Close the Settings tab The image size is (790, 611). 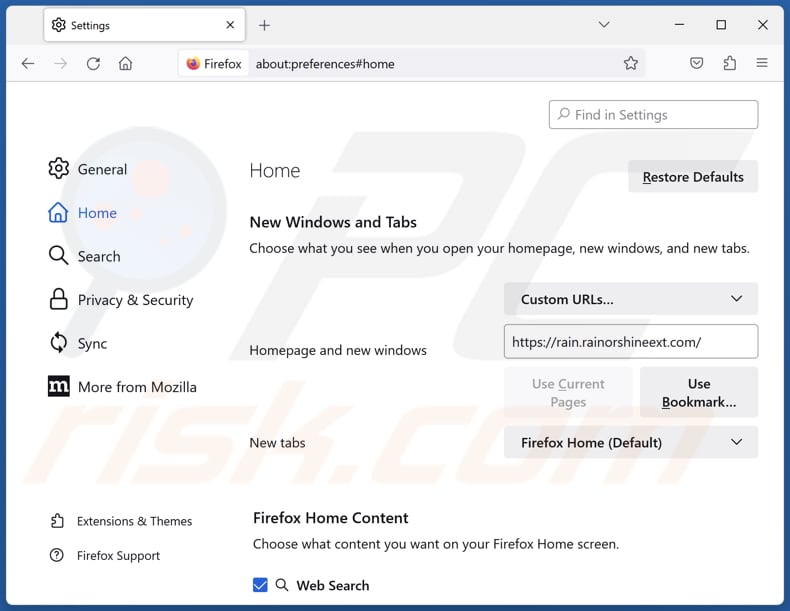click(x=230, y=25)
